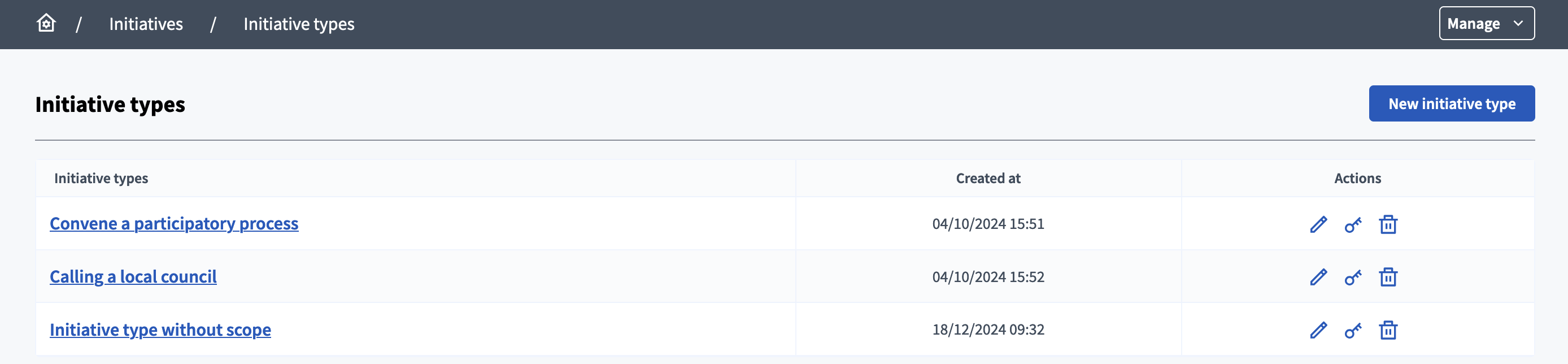Open 'Initiative type without scope' link
This screenshot has width=1568, height=364.
point(160,330)
